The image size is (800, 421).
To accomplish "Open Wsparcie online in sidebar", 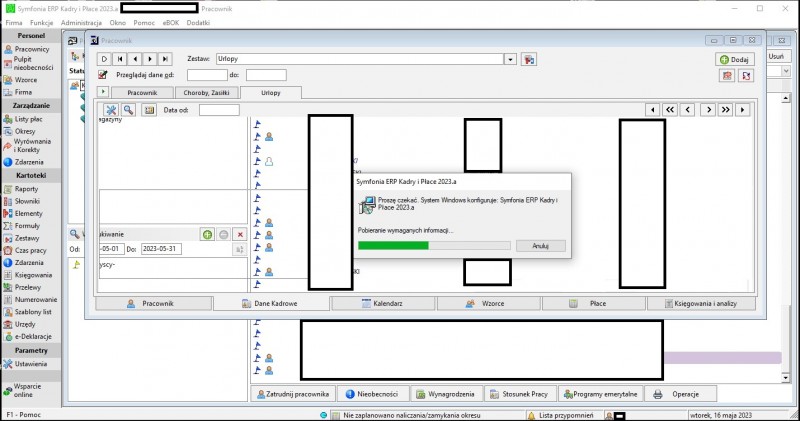I will [x=22, y=390].
